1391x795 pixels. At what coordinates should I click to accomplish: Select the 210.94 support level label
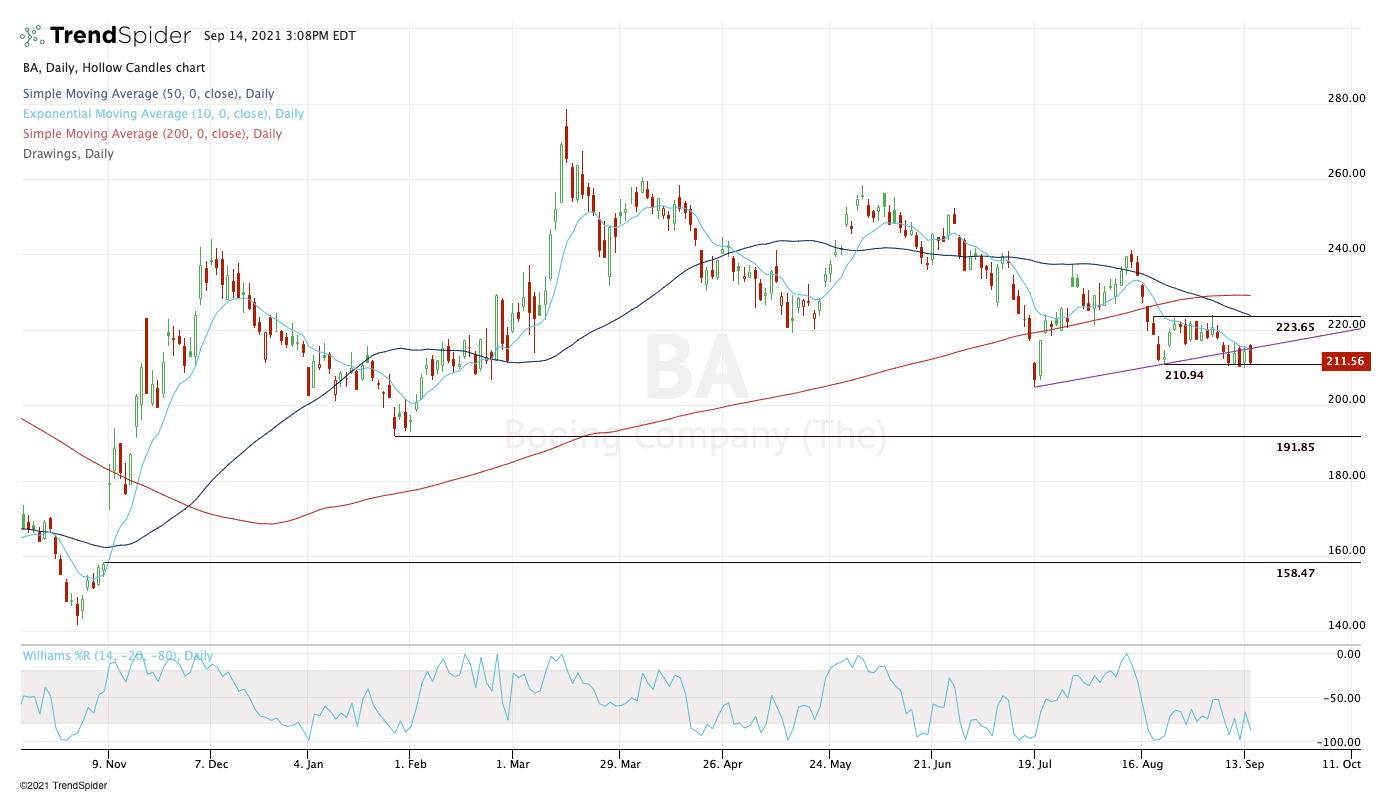[1184, 375]
